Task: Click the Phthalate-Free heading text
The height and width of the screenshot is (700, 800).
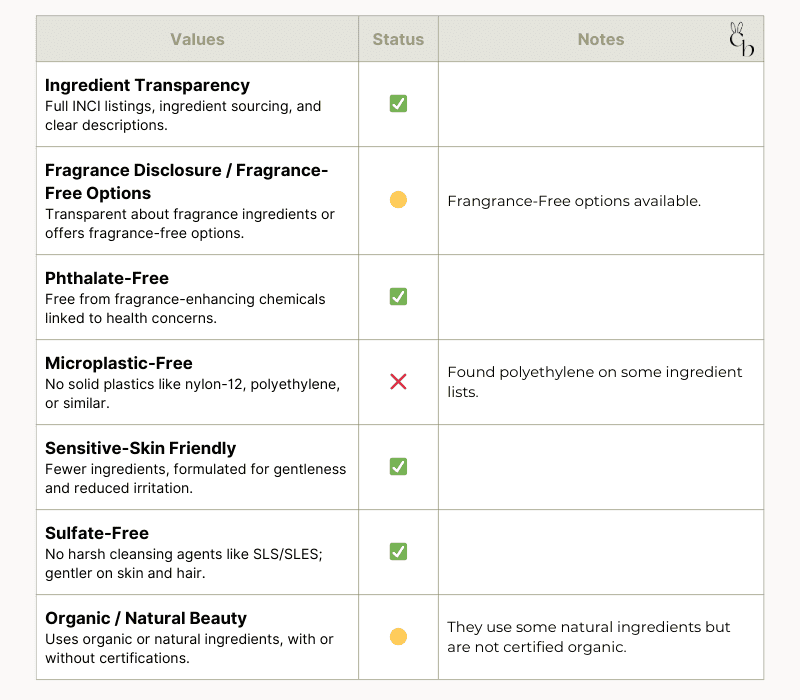Action: point(107,278)
